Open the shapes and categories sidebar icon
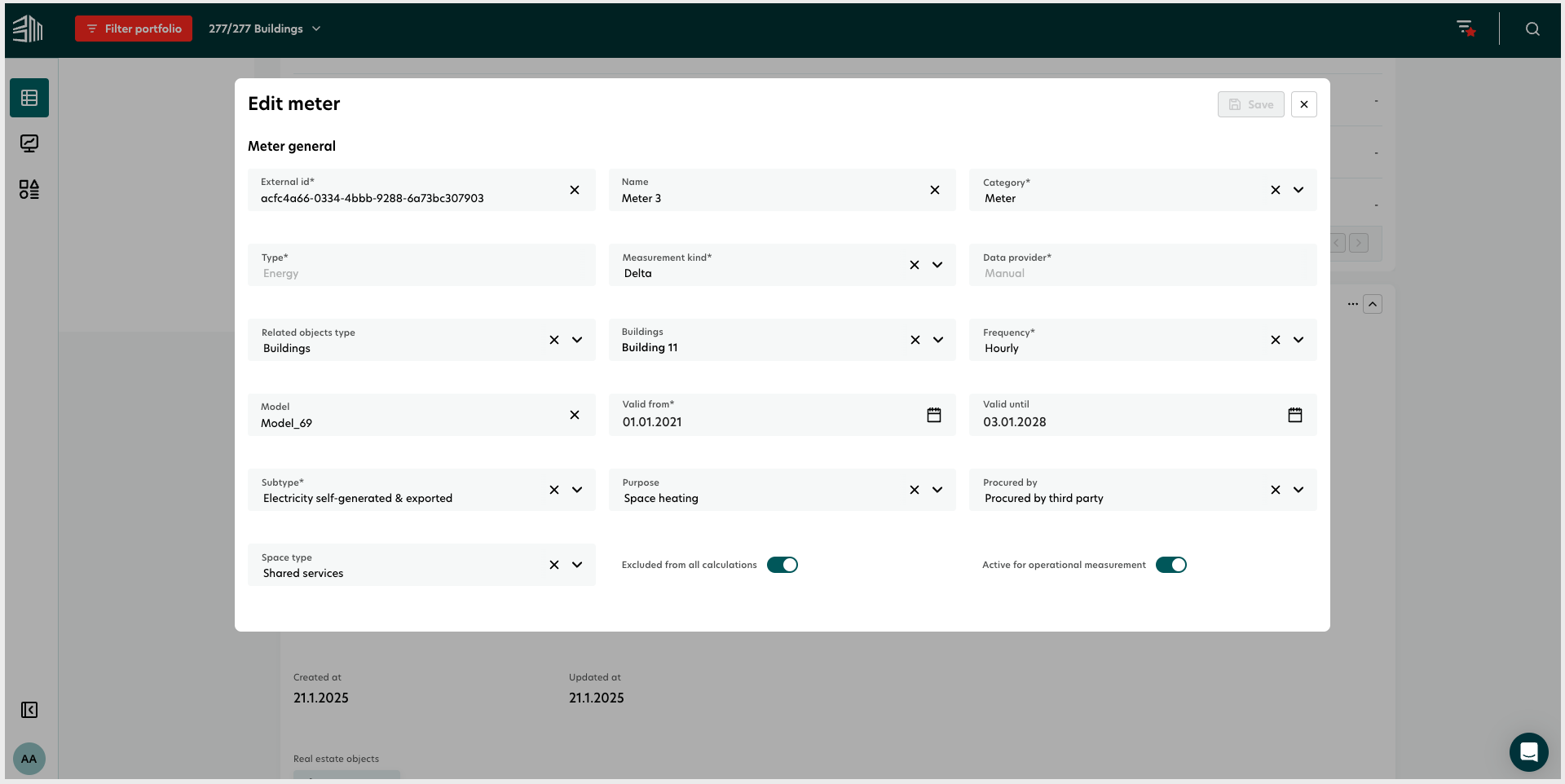This screenshot has width=1565, height=784. click(29, 189)
